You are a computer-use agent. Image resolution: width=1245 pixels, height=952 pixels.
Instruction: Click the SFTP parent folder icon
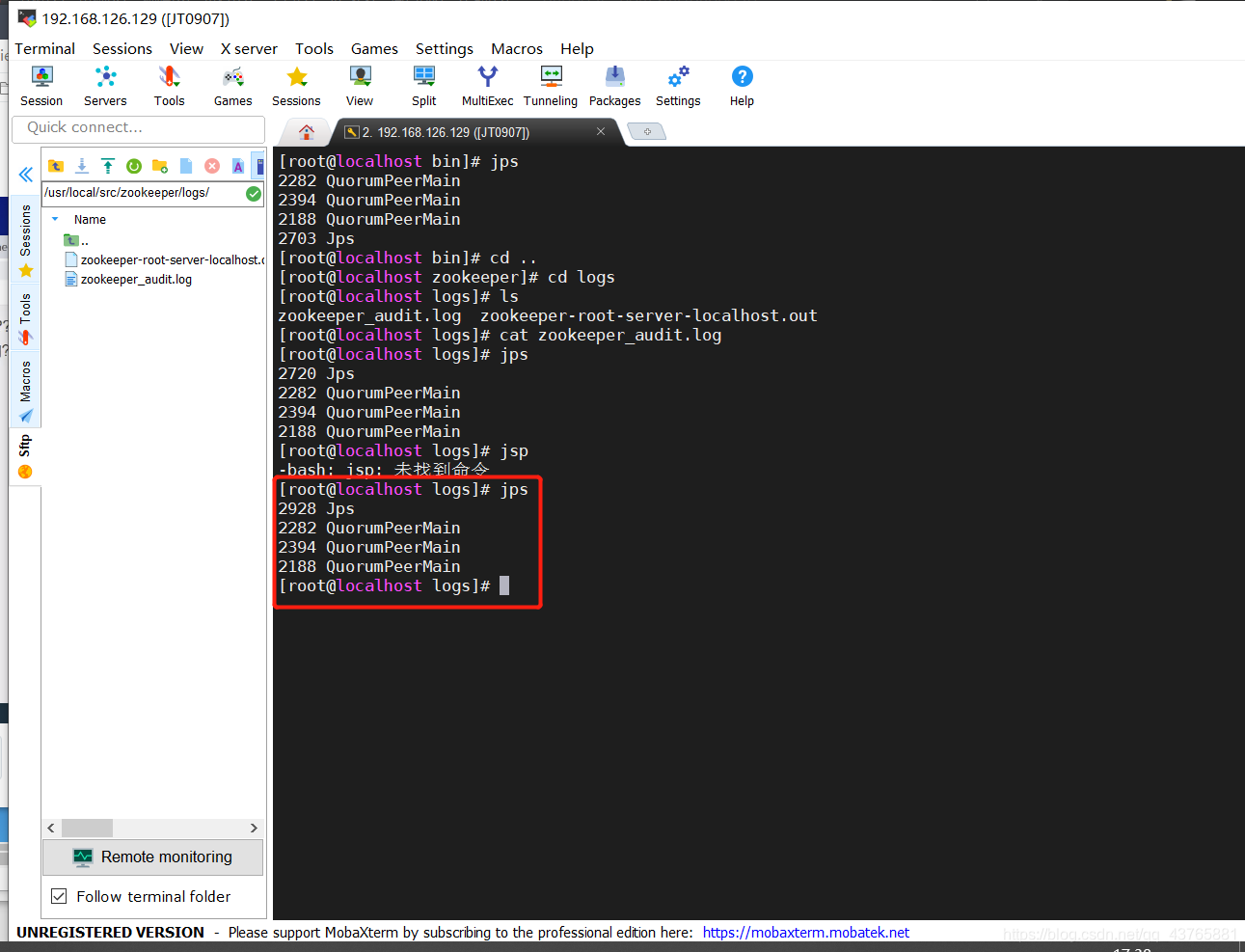pyautogui.click(x=56, y=166)
